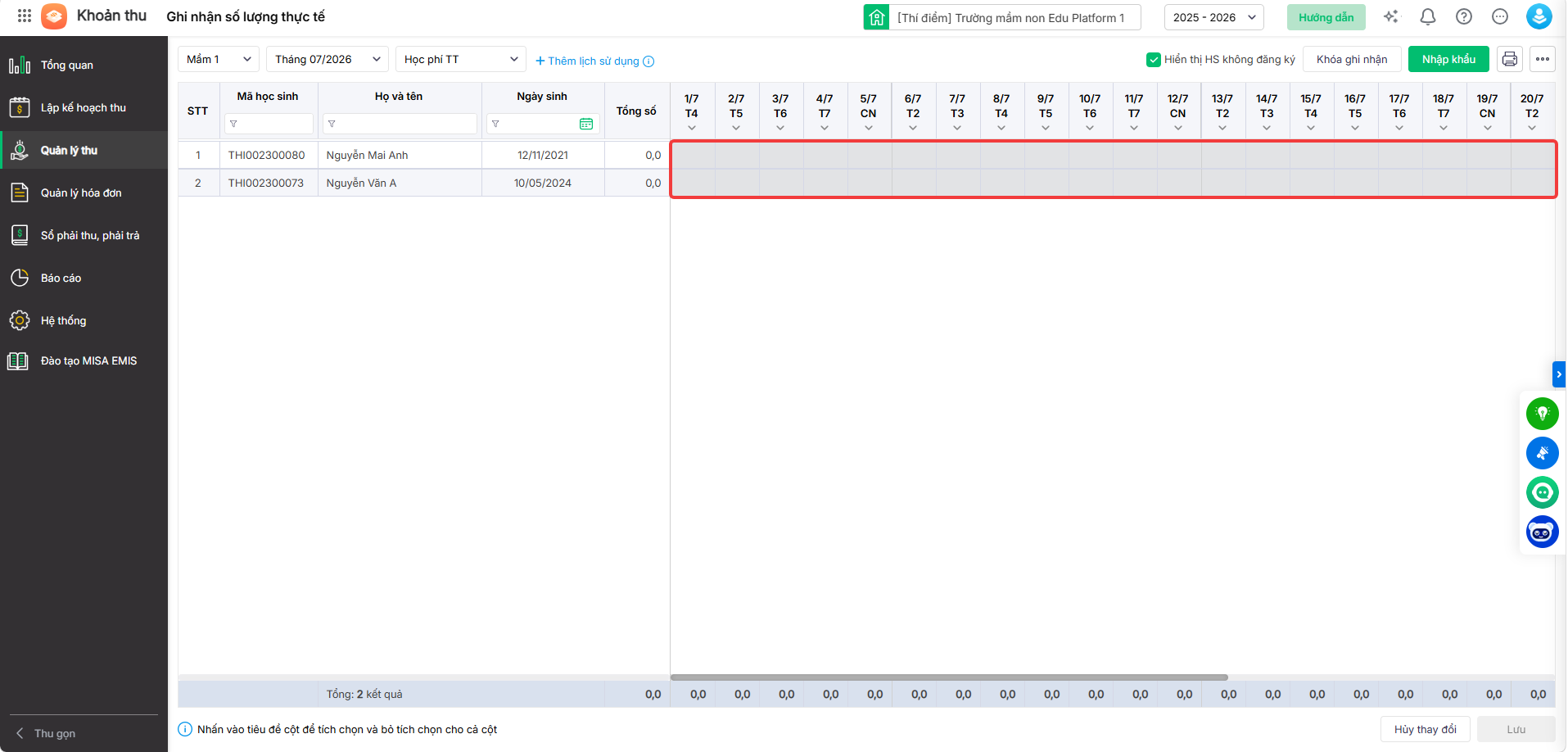The image size is (1568, 752).
Task: Collapse the sidebar with Thu gọn
Action: [46, 733]
